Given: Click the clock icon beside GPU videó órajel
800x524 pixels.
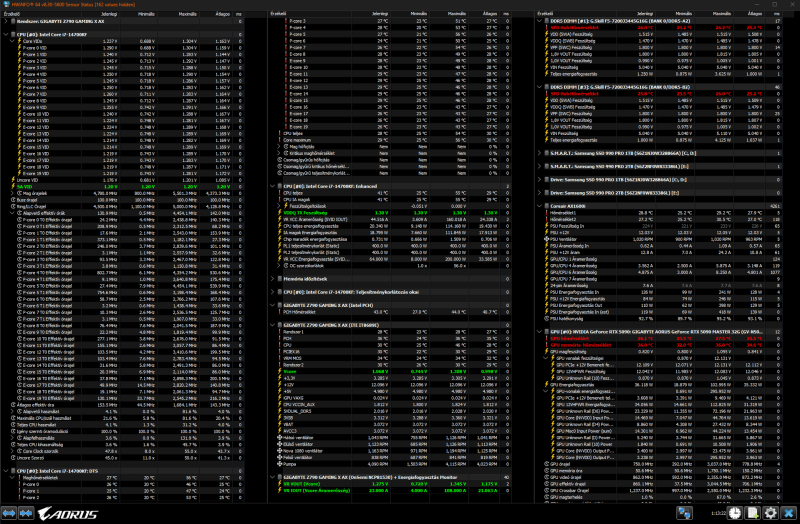Looking at the screenshot, I should [546, 477].
